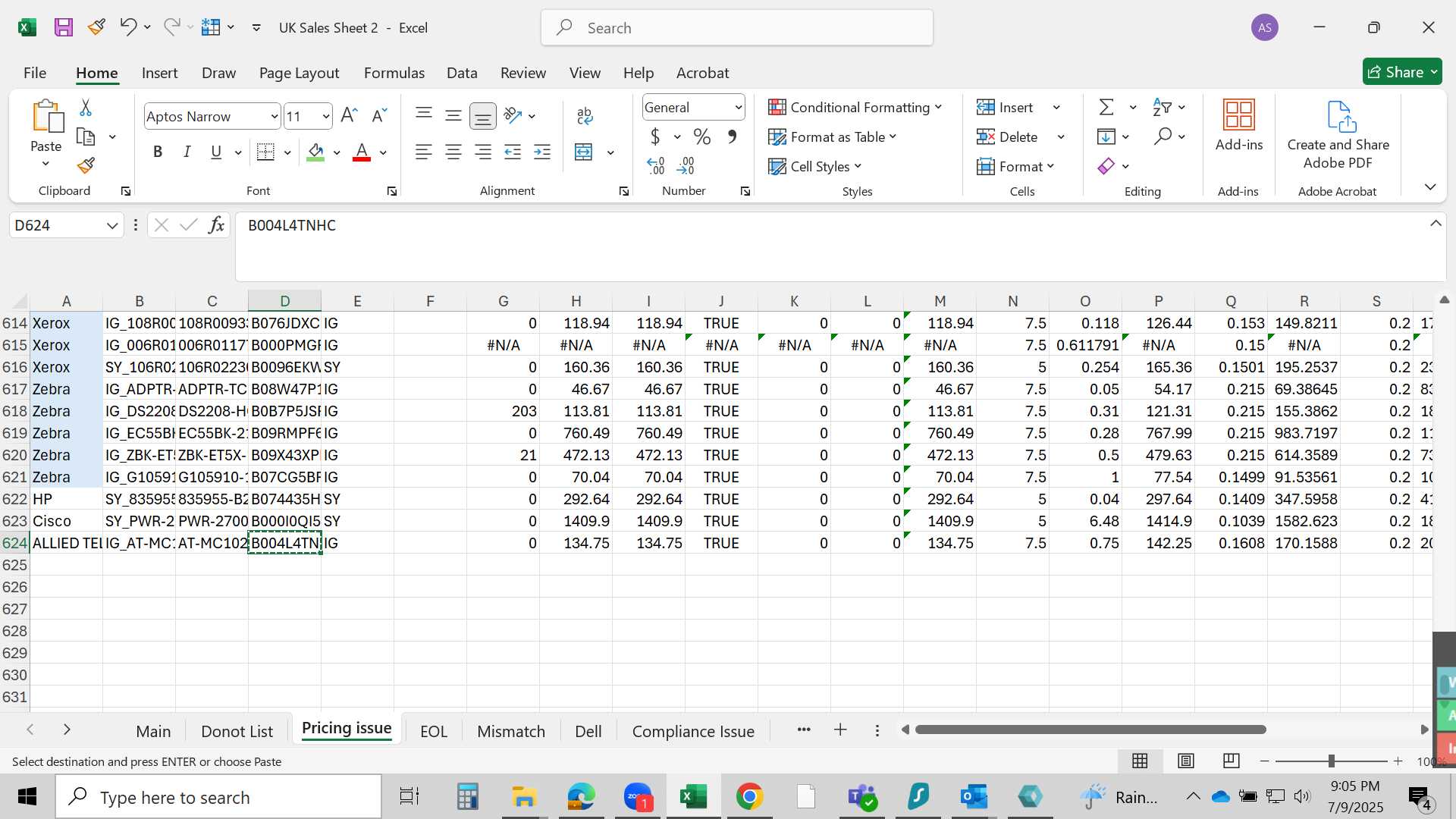Viewport: 1456px width, 819px height.
Task: Click the Sort and Filter icon
Action: coord(1163,108)
